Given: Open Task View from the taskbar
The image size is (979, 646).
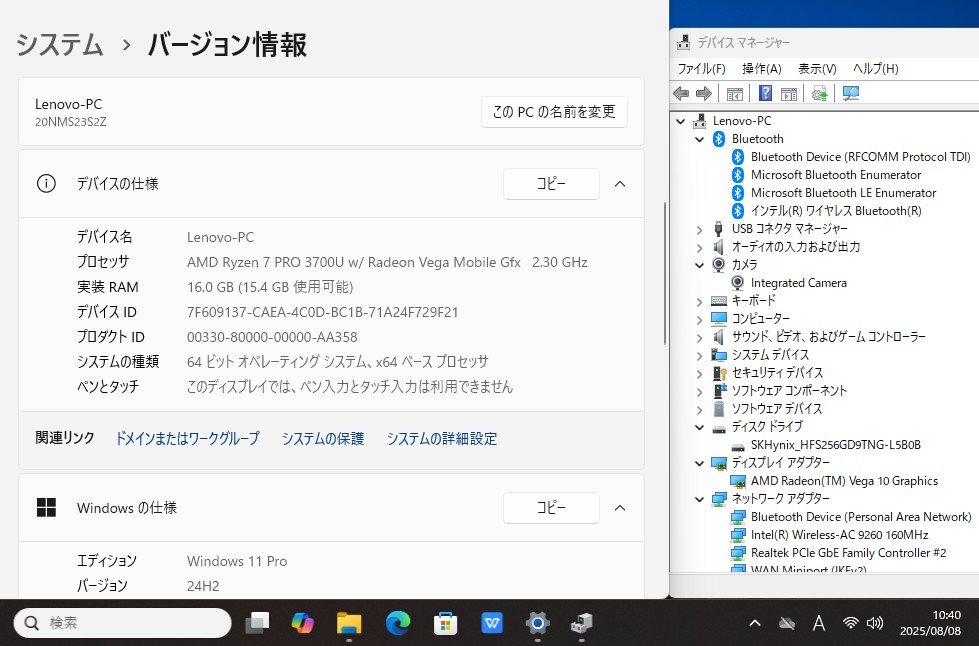Looking at the screenshot, I should (257, 622).
